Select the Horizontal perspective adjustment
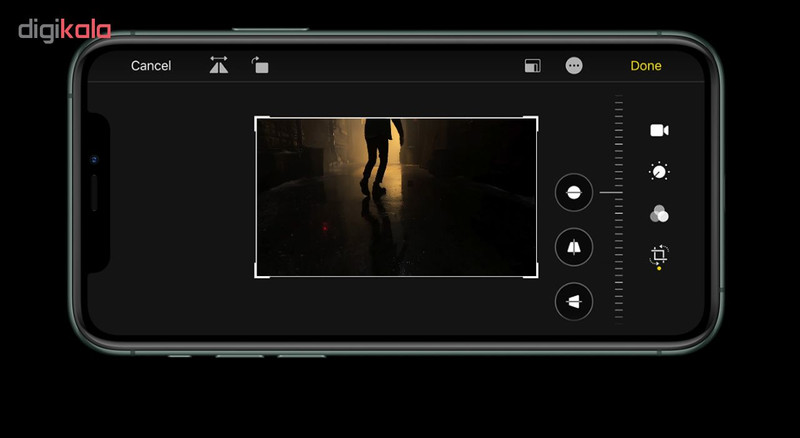This screenshot has height=438, width=800. click(x=574, y=301)
